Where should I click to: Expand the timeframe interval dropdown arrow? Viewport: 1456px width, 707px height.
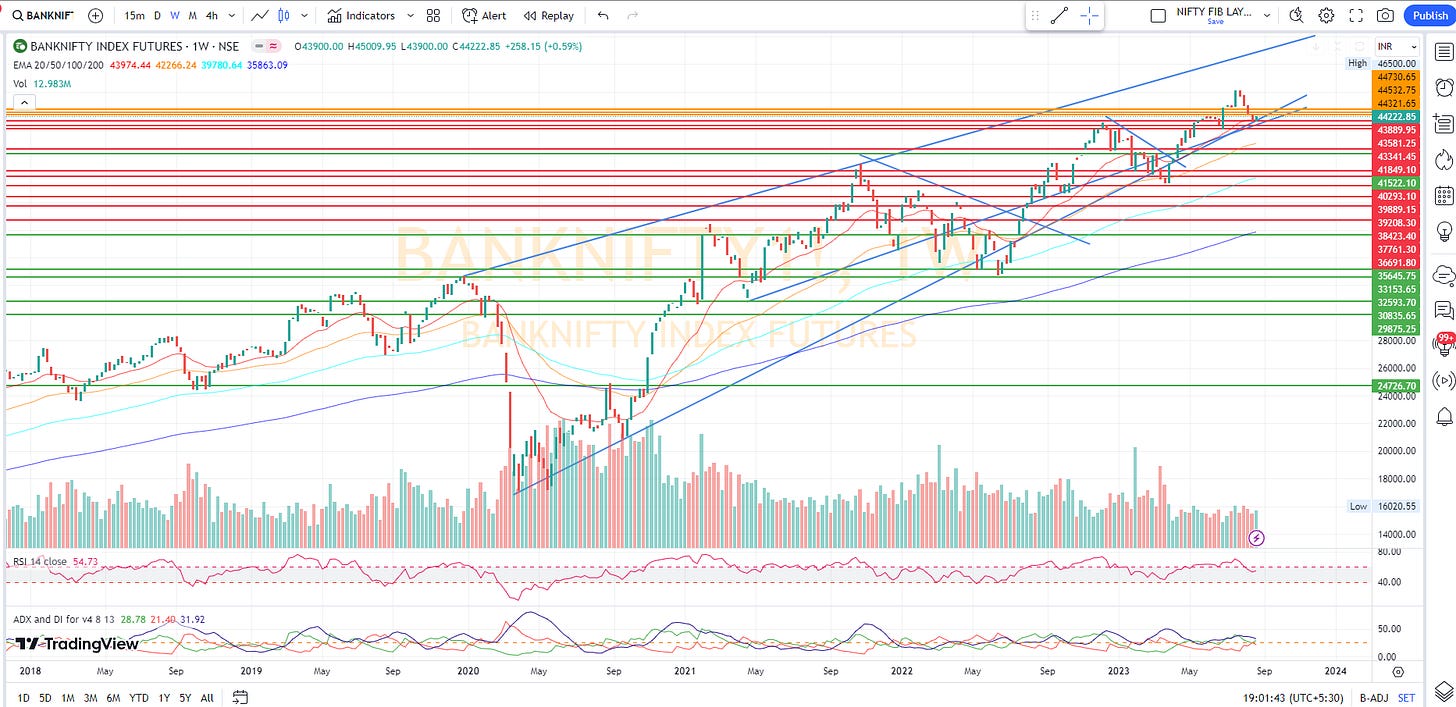(x=233, y=16)
